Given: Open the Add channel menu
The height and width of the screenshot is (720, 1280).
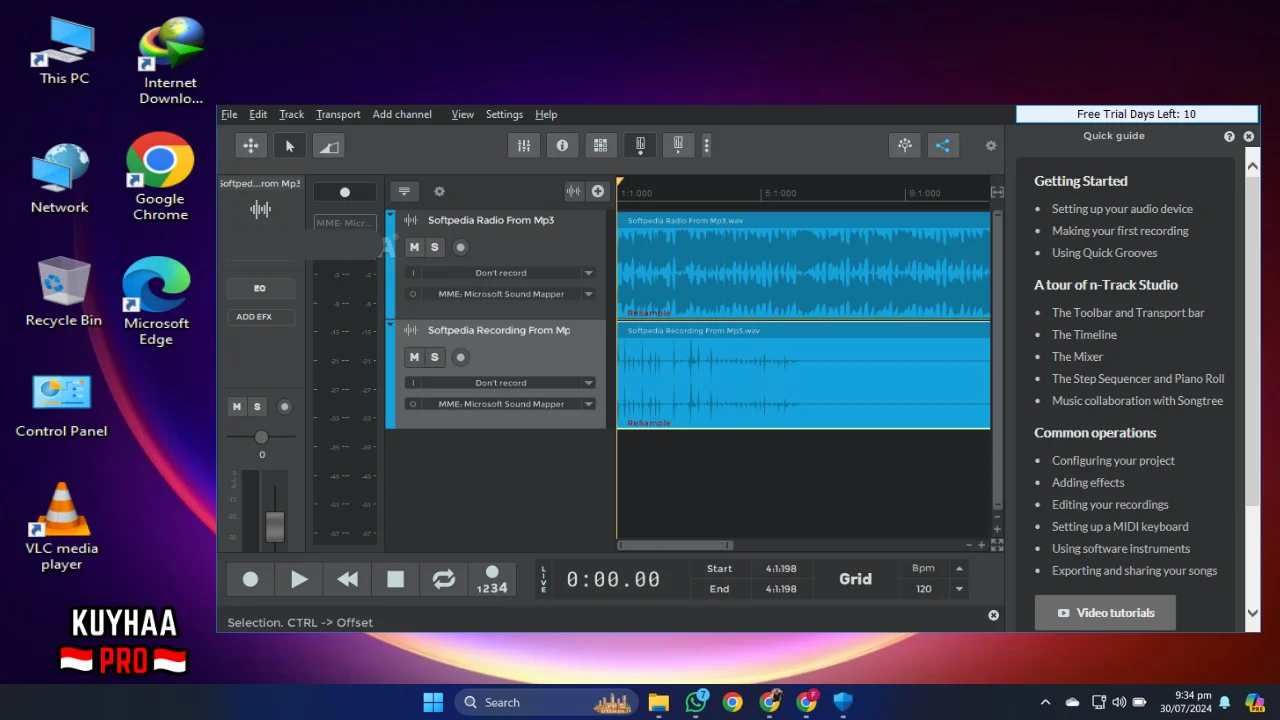Looking at the screenshot, I should click(x=402, y=114).
